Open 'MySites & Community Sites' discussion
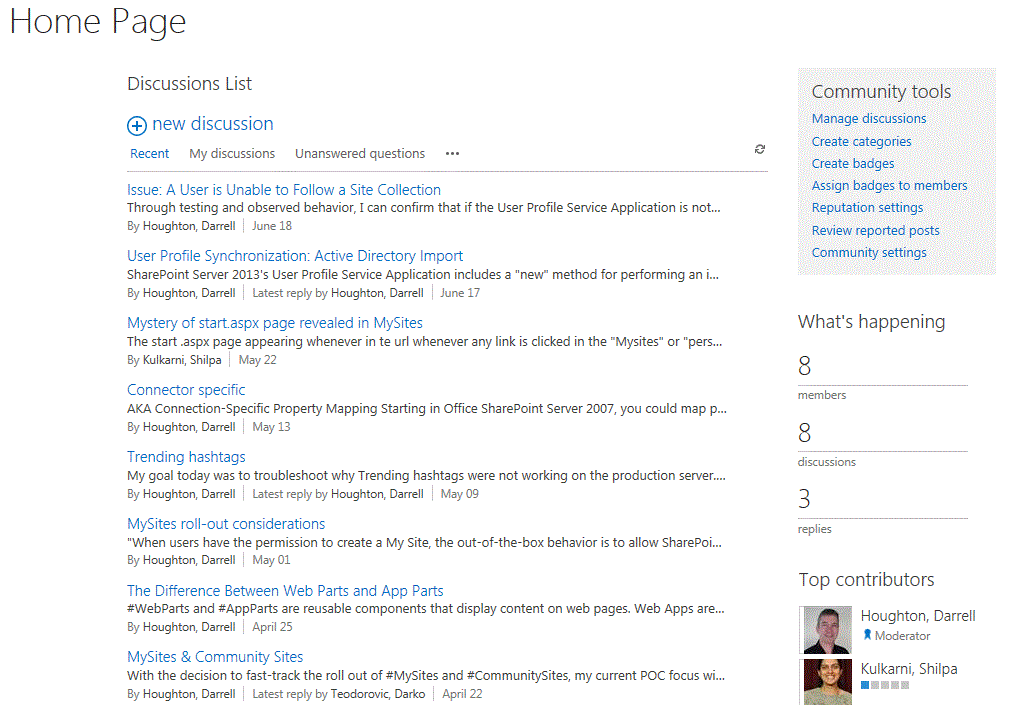The height and width of the screenshot is (705, 1022). coord(215,657)
